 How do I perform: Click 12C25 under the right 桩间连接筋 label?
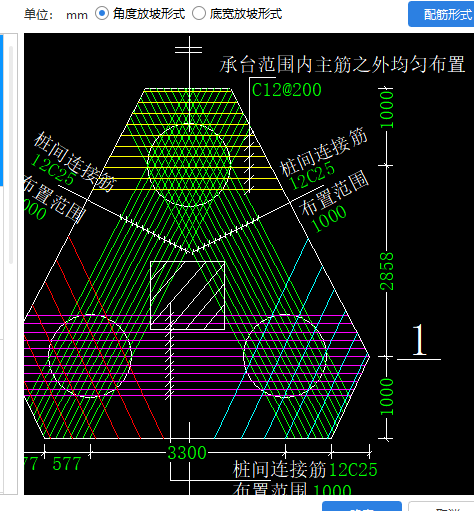[312, 175]
